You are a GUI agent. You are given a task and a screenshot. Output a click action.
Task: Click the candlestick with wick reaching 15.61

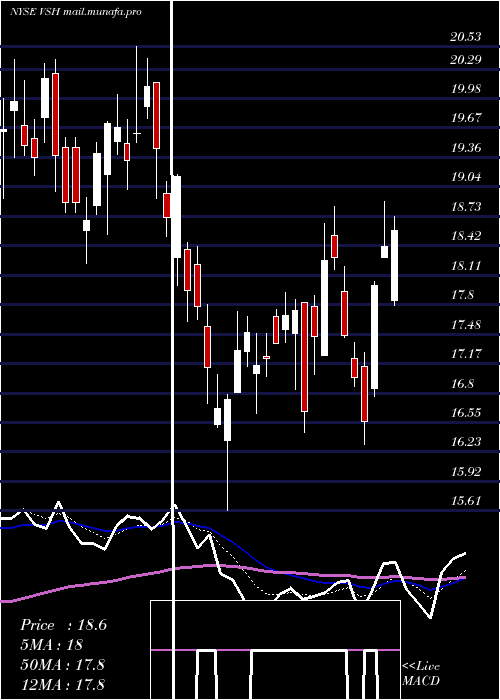pos(227,452)
